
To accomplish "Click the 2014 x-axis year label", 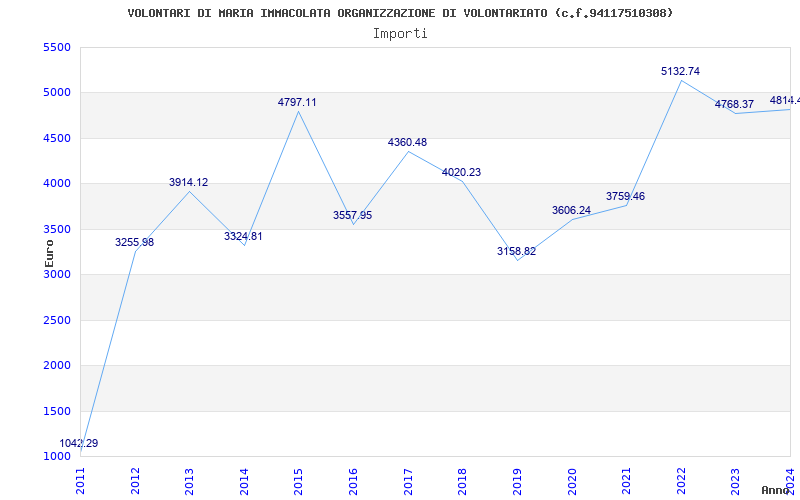I will (244, 481).
